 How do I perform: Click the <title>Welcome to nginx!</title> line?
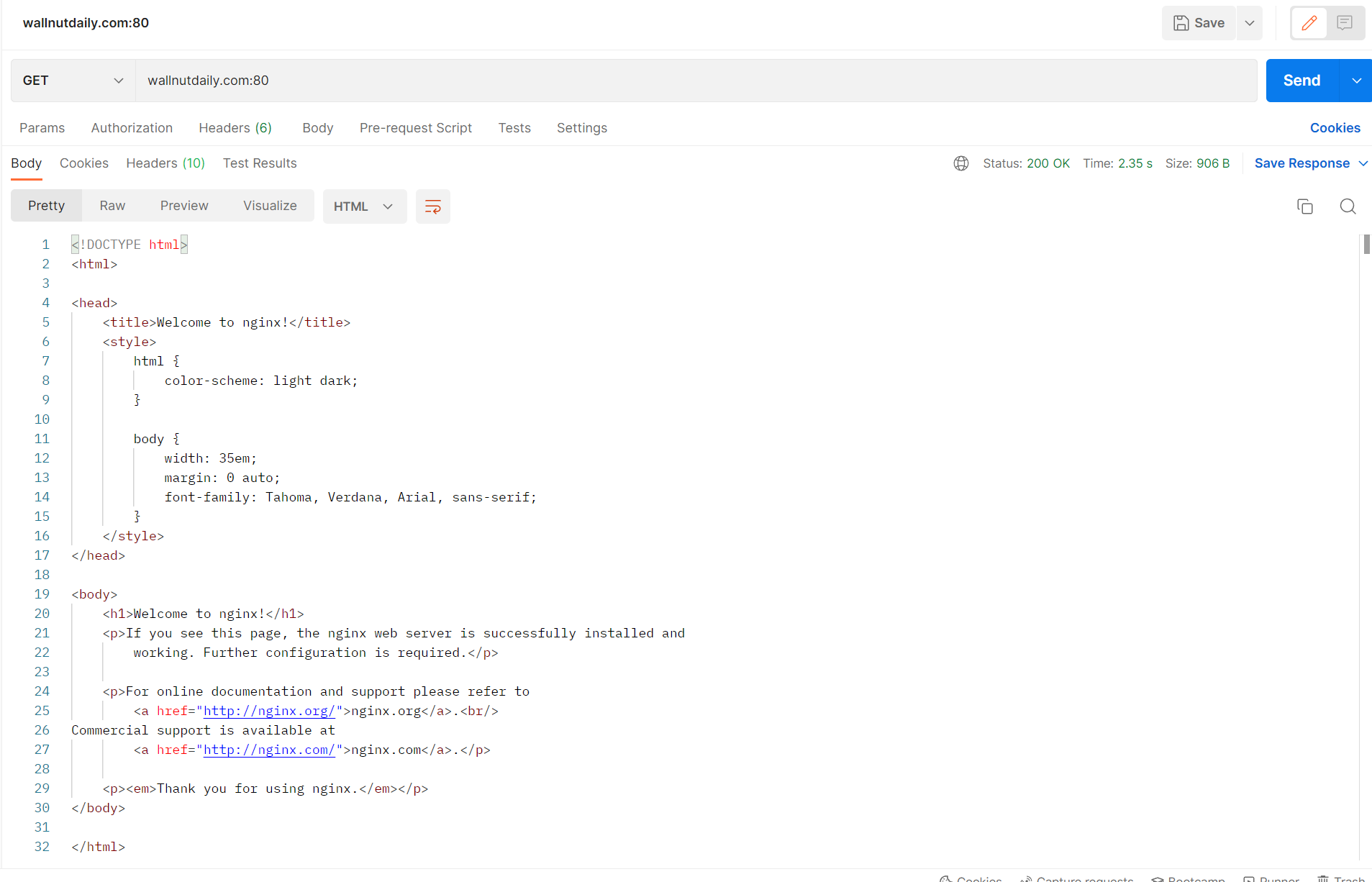point(227,322)
